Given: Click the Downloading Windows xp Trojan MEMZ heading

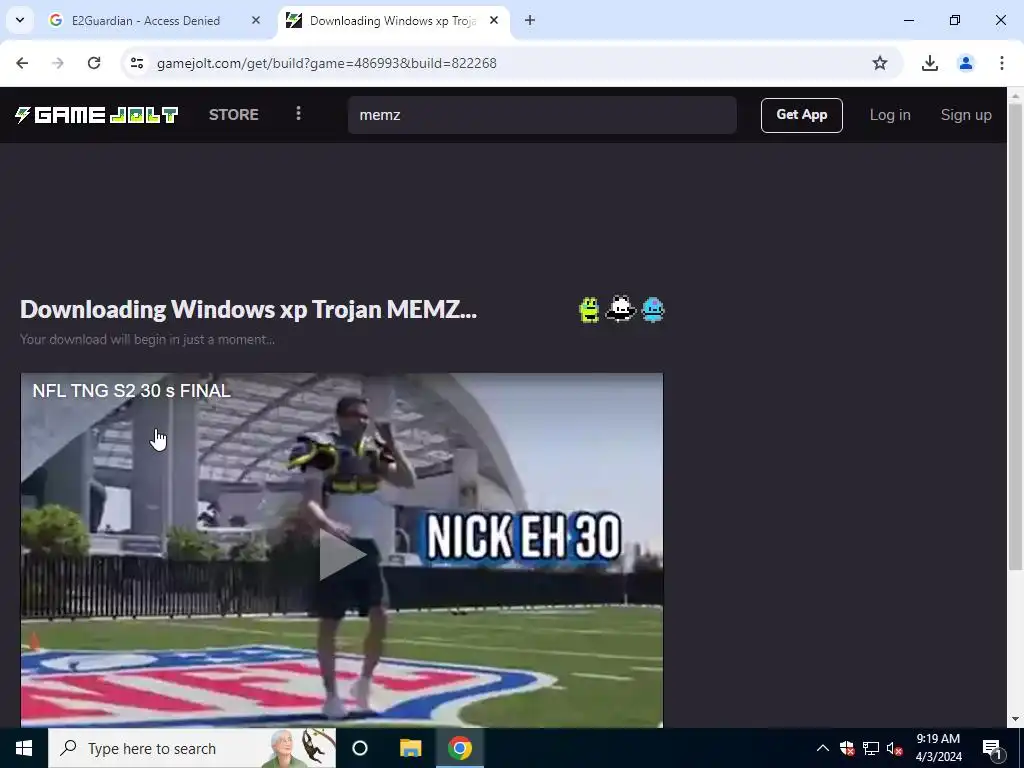Looking at the screenshot, I should [248, 309].
